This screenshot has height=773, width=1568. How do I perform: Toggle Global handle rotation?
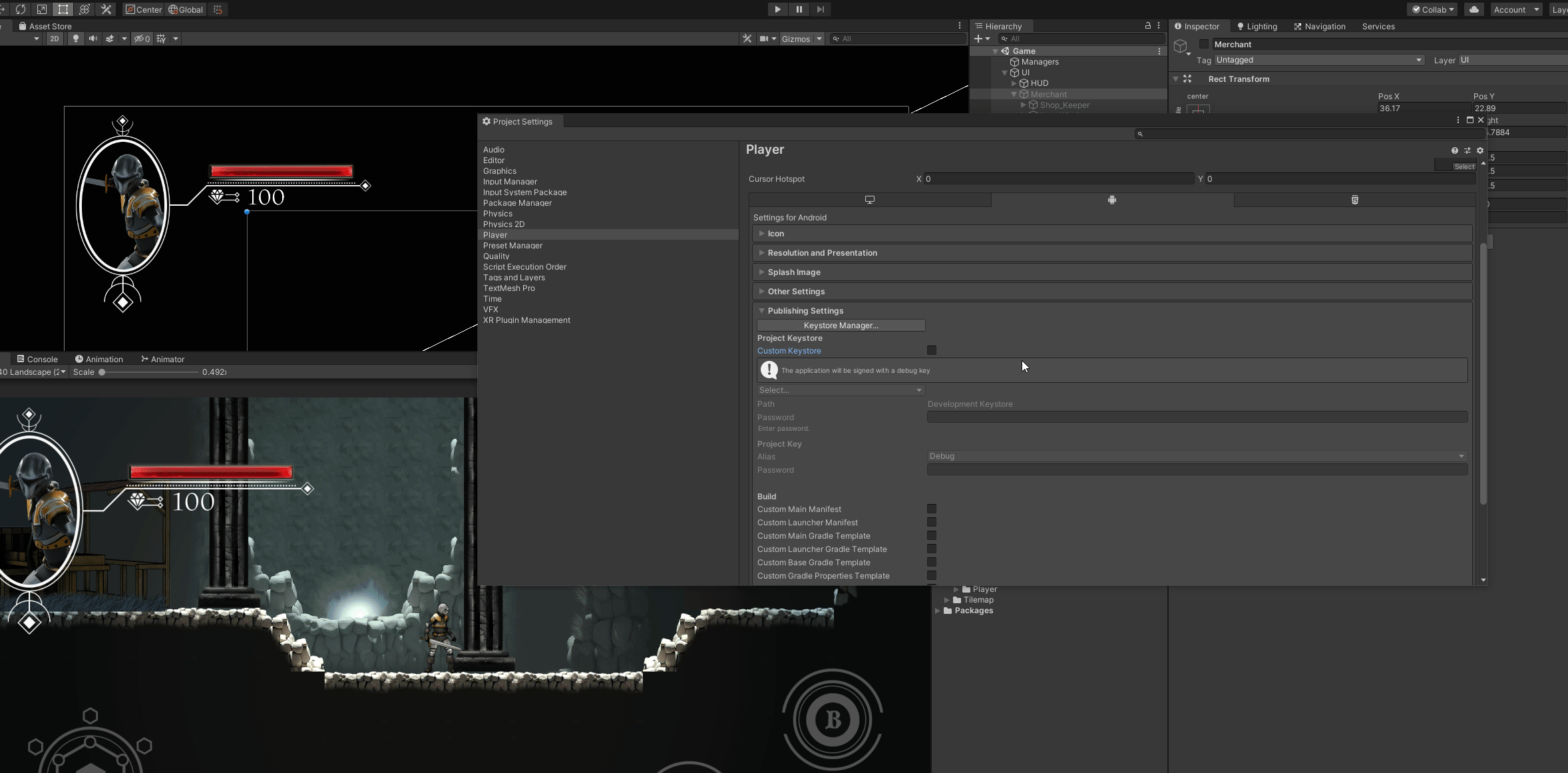[x=186, y=9]
